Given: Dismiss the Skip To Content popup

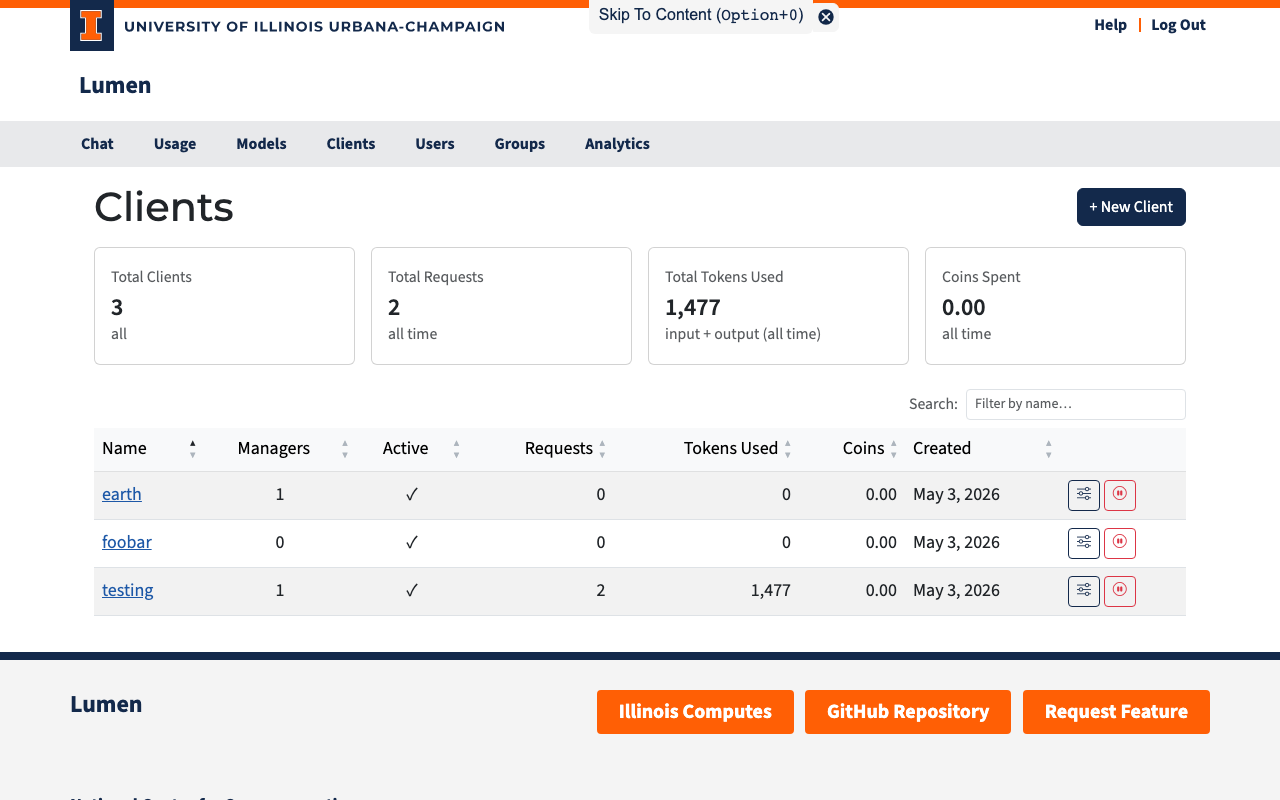Looking at the screenshot, I should click(826, 17).
